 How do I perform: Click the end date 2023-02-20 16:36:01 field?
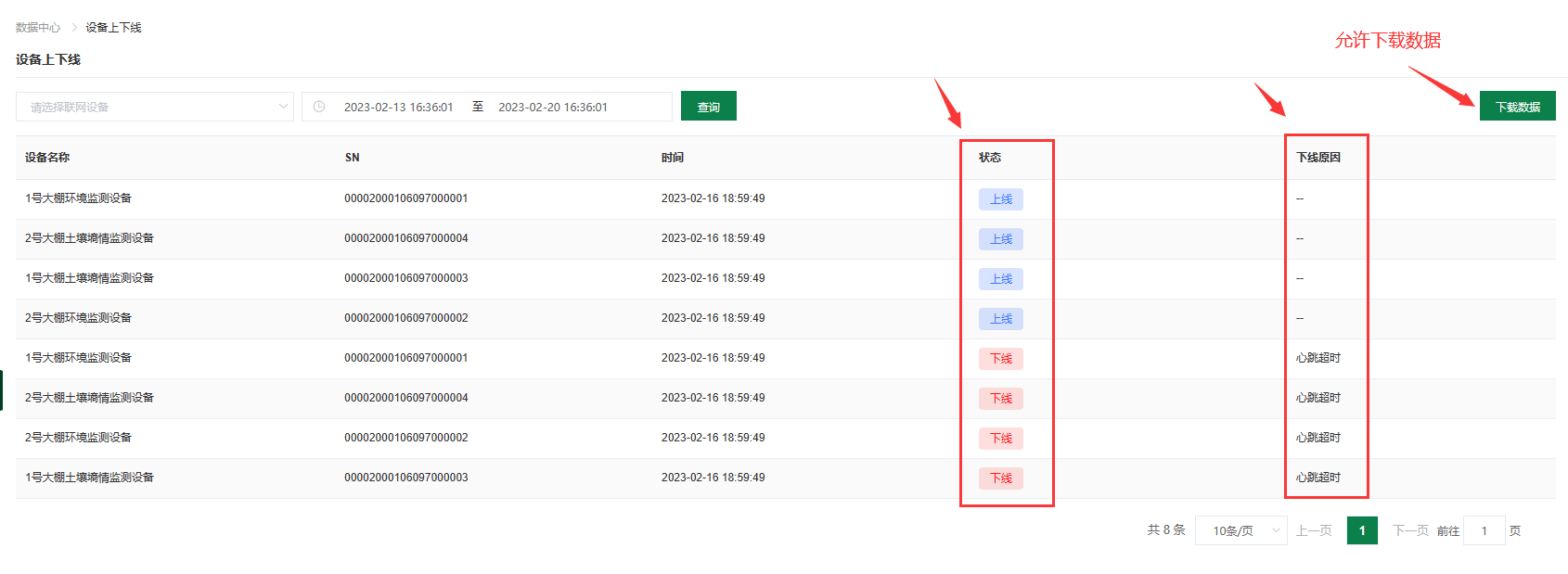click(553, 107)
